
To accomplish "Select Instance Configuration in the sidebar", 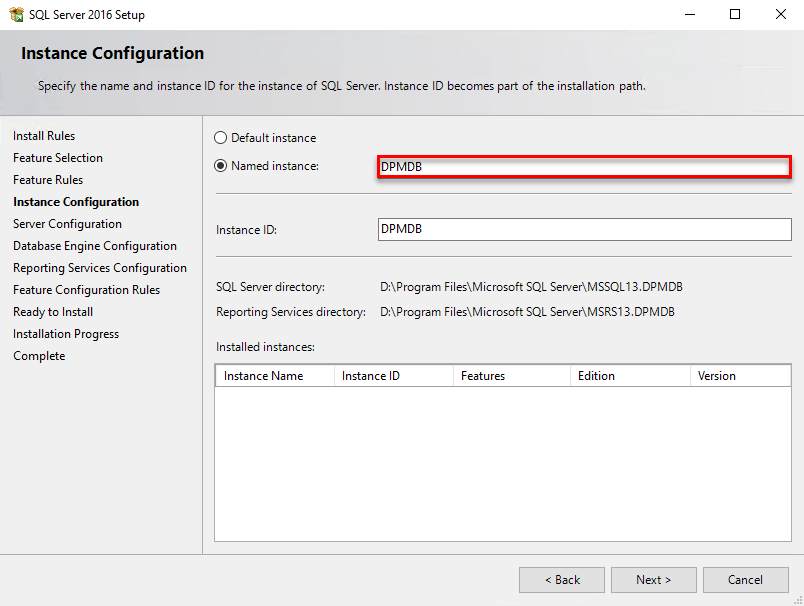I will pos(76,202).
